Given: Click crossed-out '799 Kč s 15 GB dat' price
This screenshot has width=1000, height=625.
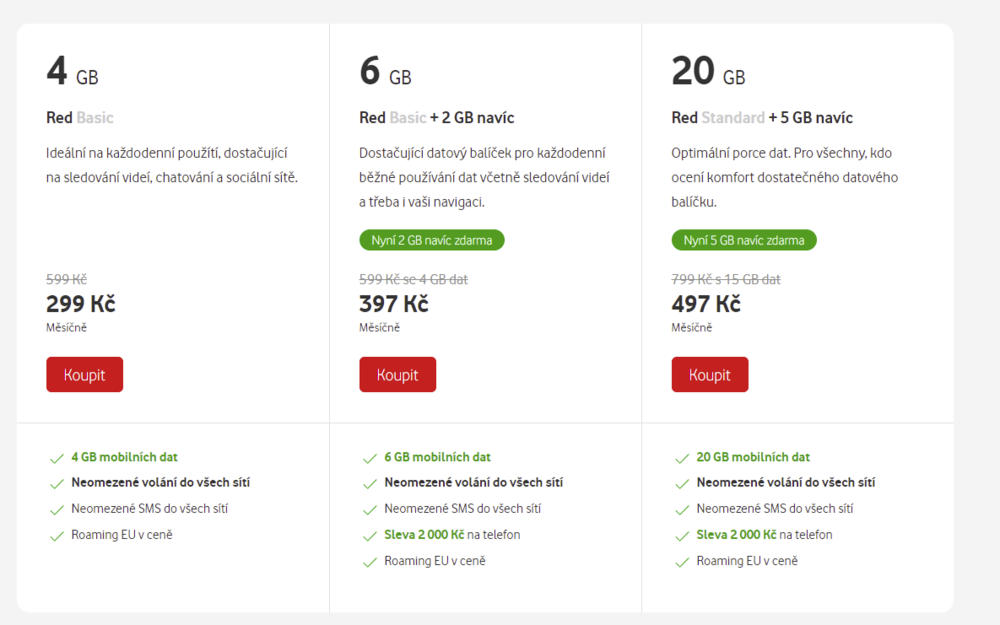Looking at the screenshot, I should 726,280.
